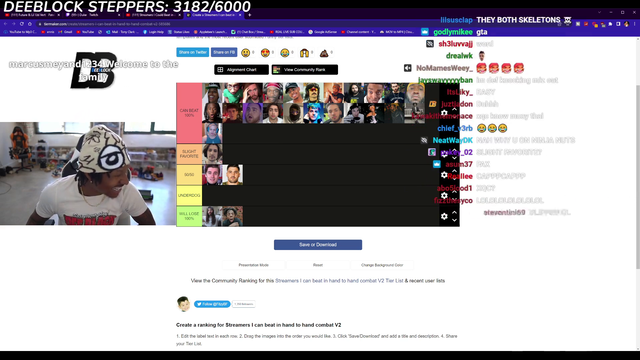
Task: Edit the UNDERDOG yellow tier label
Action: coord(189,196)
